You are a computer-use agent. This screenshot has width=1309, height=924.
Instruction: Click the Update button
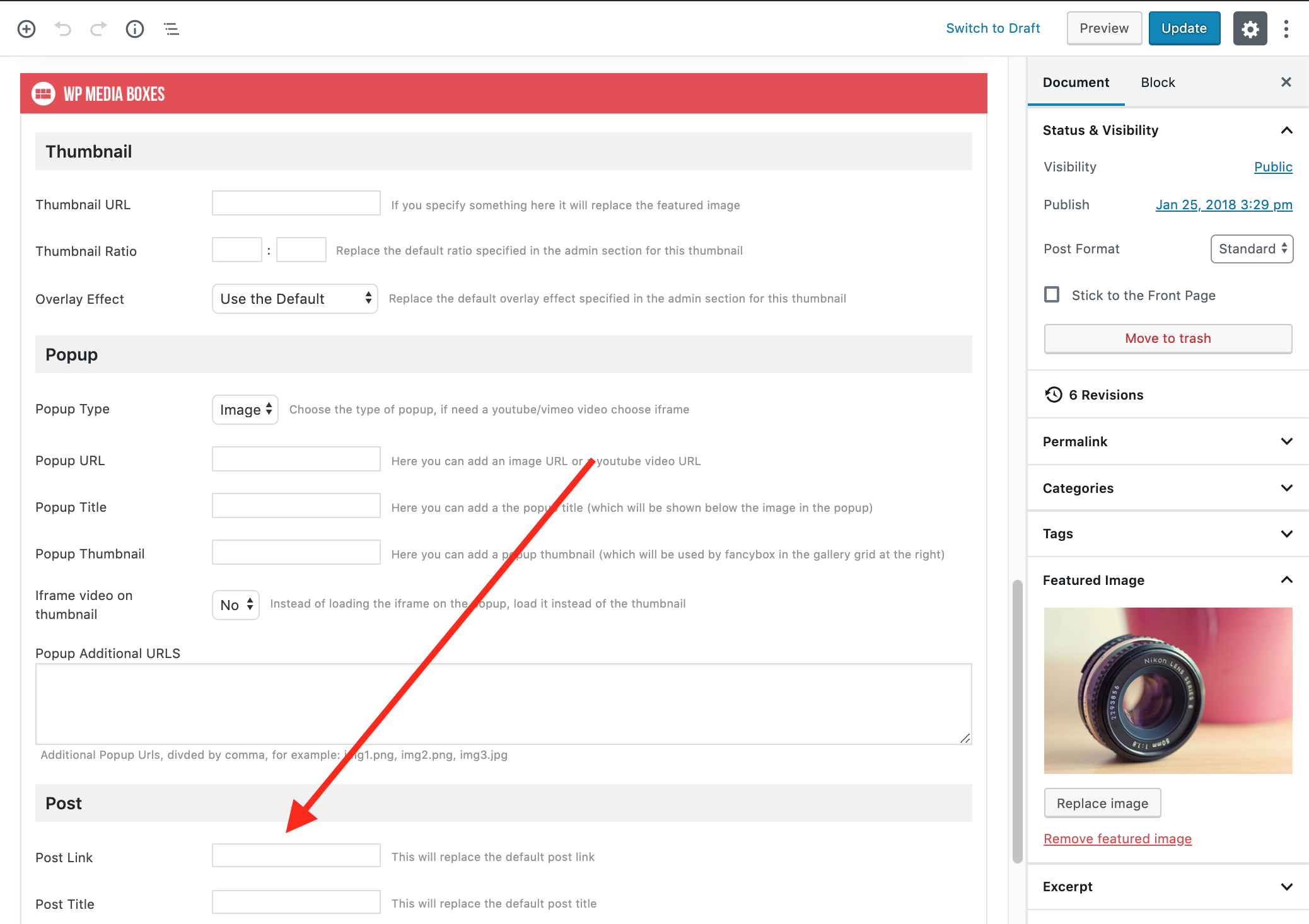(x=1184, y=29)
